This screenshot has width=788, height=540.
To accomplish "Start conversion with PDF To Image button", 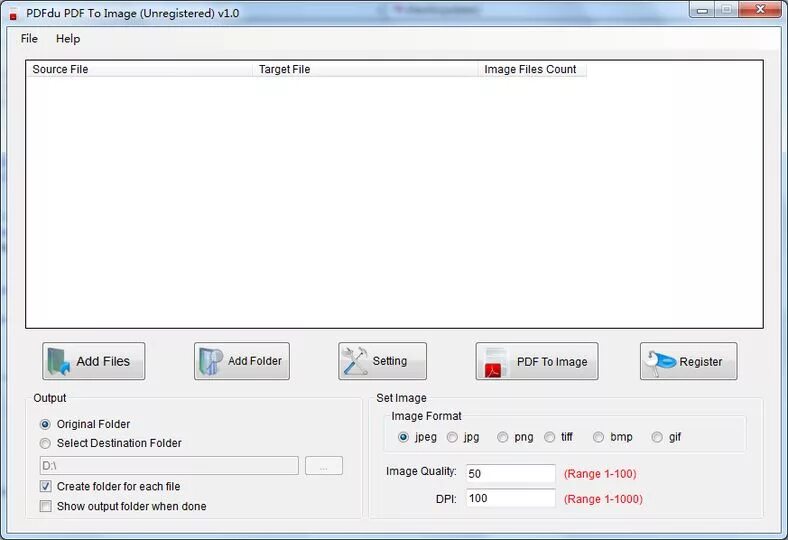I will coord(537,361).
